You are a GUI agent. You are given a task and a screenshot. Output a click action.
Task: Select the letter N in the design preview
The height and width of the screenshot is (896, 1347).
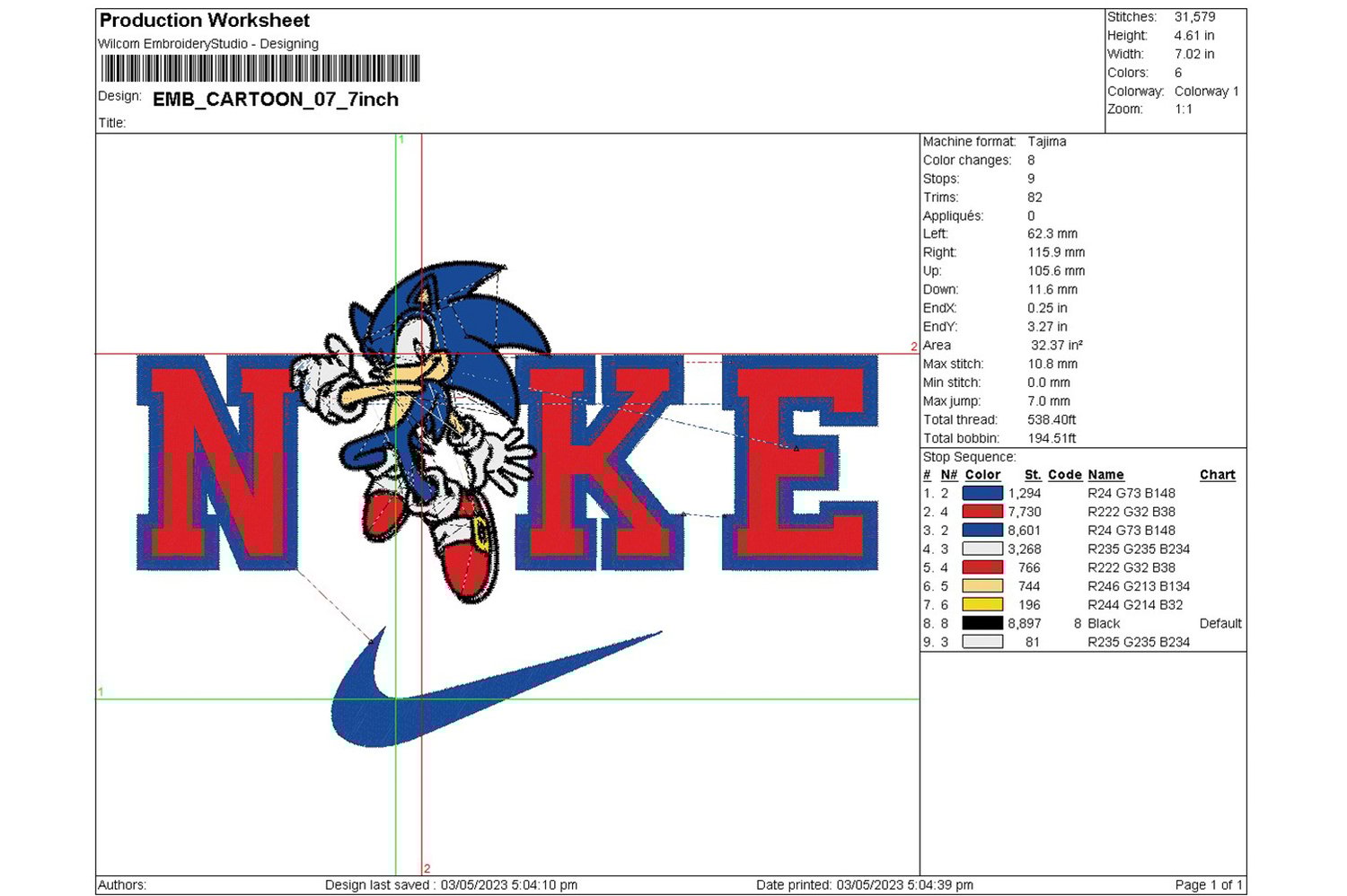point(218,462)
